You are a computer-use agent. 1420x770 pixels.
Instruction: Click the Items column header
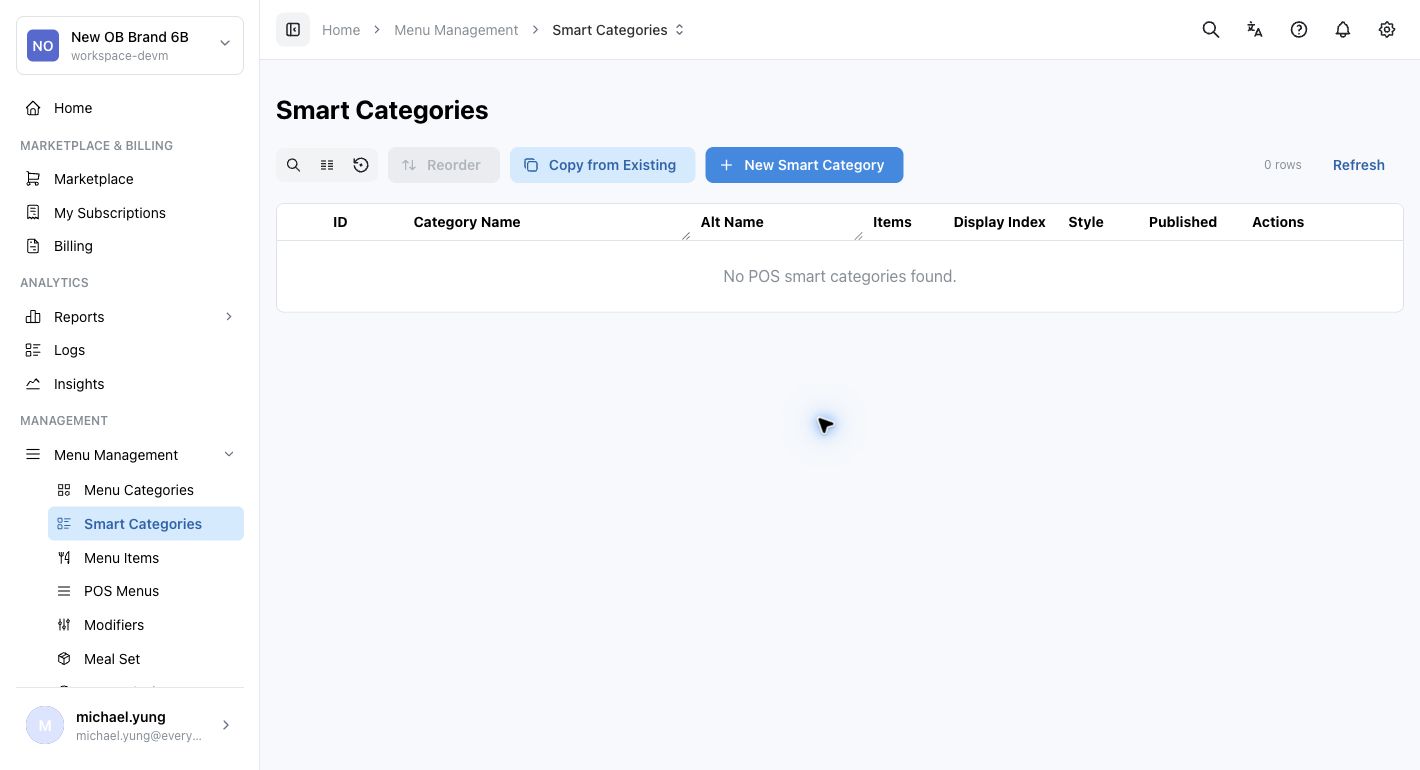tap(892, 222)
